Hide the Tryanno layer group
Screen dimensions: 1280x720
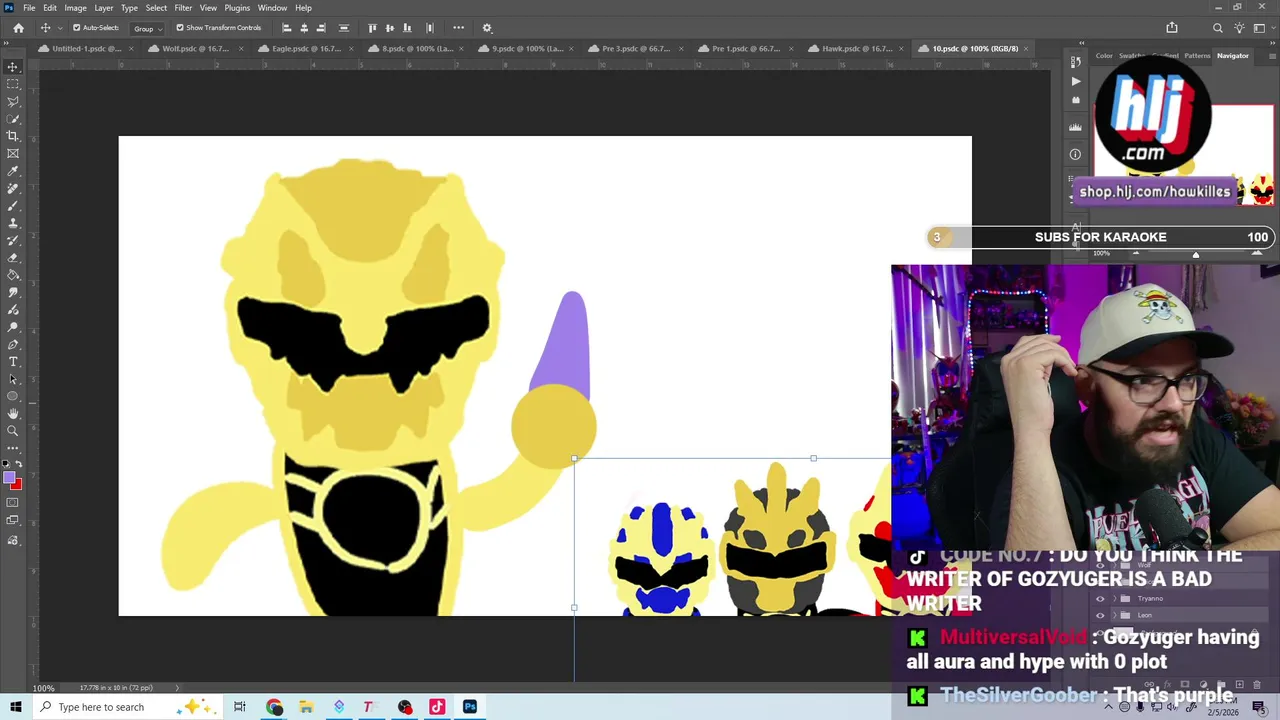(x=1100, y=599)
